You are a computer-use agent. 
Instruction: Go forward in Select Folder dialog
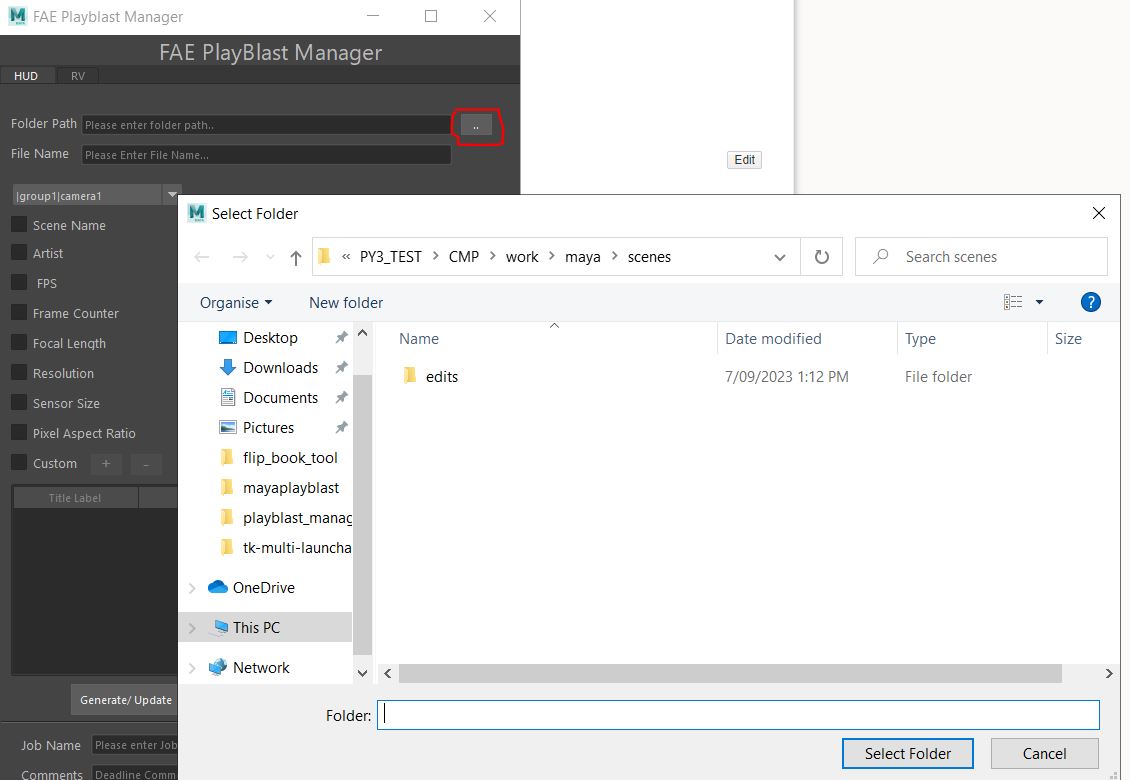(239, 257)
